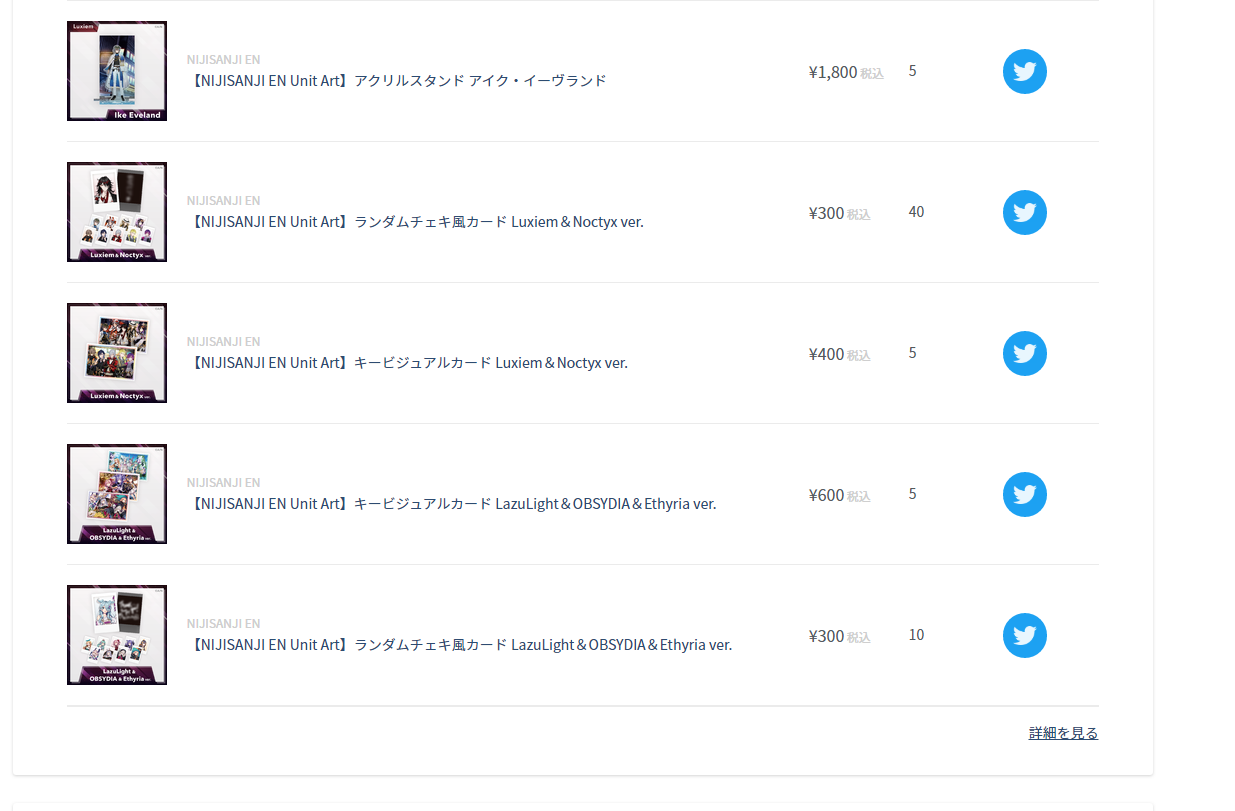Open アクリルスタンド アイク・イーヴランド product link
Screen dimensions: 1235x811
click(397, 81)
